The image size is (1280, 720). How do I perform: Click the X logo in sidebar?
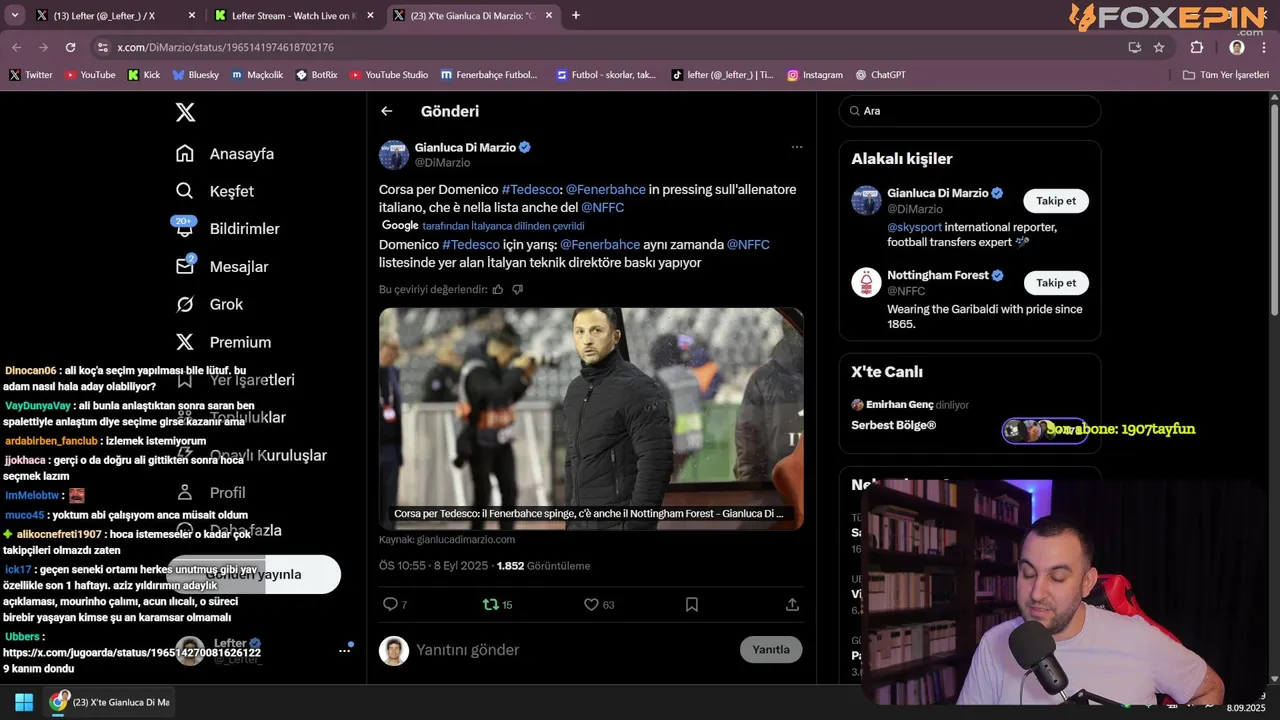185,112
